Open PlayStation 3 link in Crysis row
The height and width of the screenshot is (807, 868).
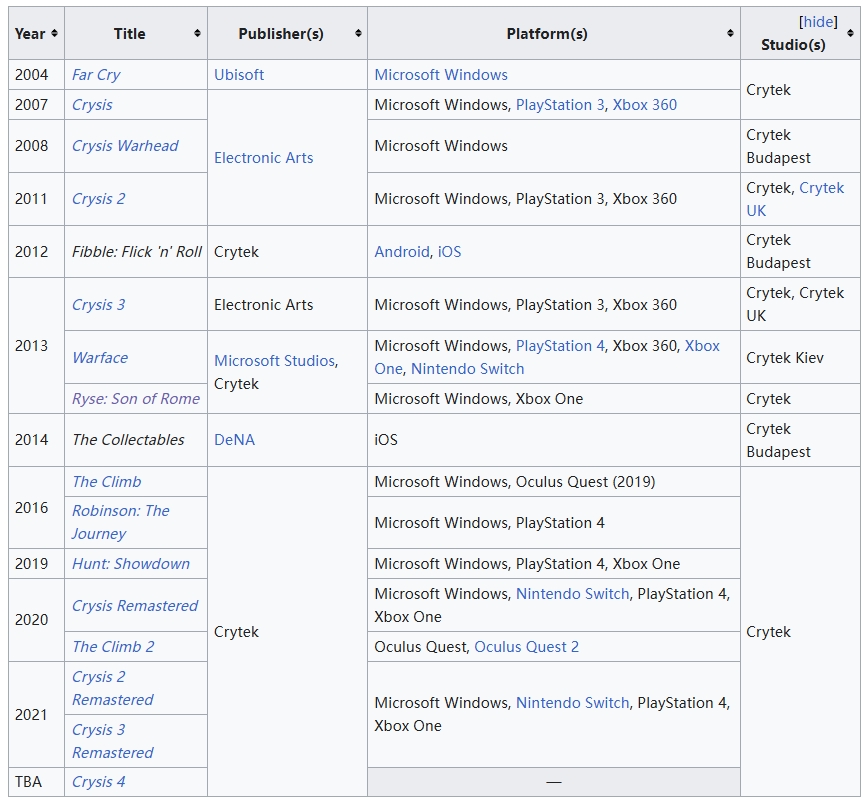[560, 105]
